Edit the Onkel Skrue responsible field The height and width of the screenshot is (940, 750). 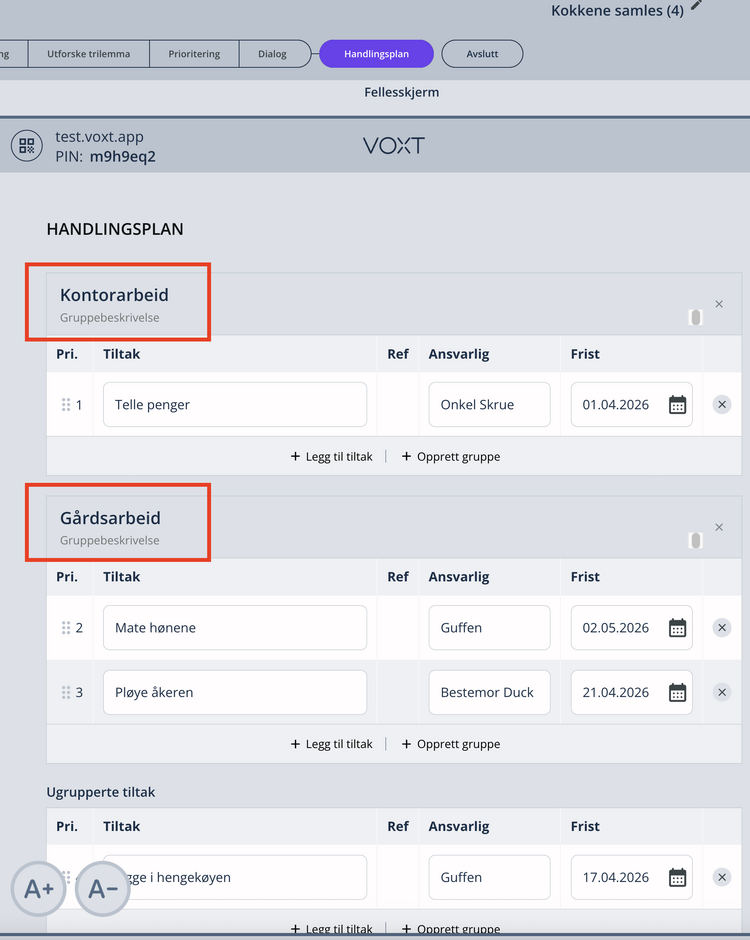pyautogui.click(x=489, y=405)
